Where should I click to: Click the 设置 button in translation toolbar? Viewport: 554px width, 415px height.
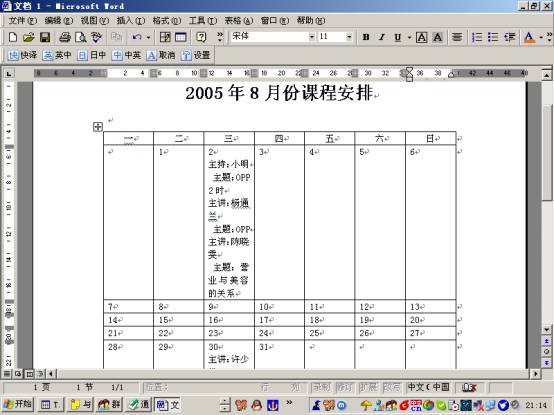[x=196, y=55]
